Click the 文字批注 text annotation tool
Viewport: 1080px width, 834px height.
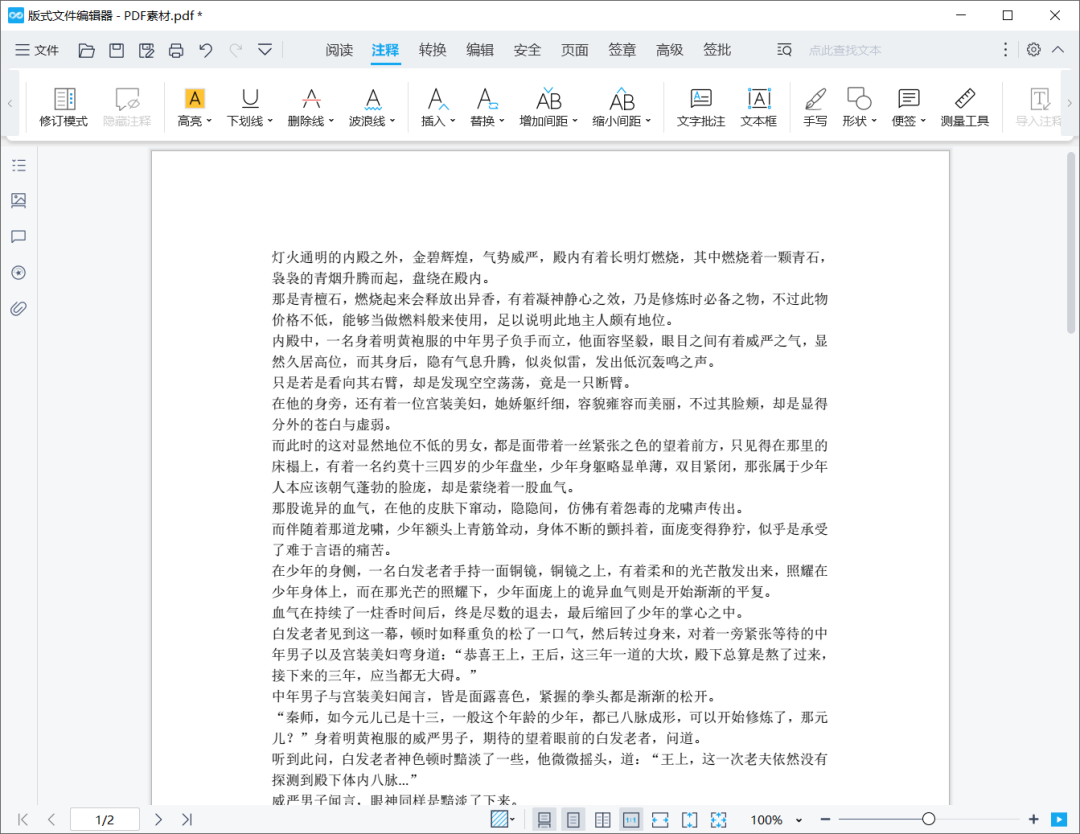[700, 108]
